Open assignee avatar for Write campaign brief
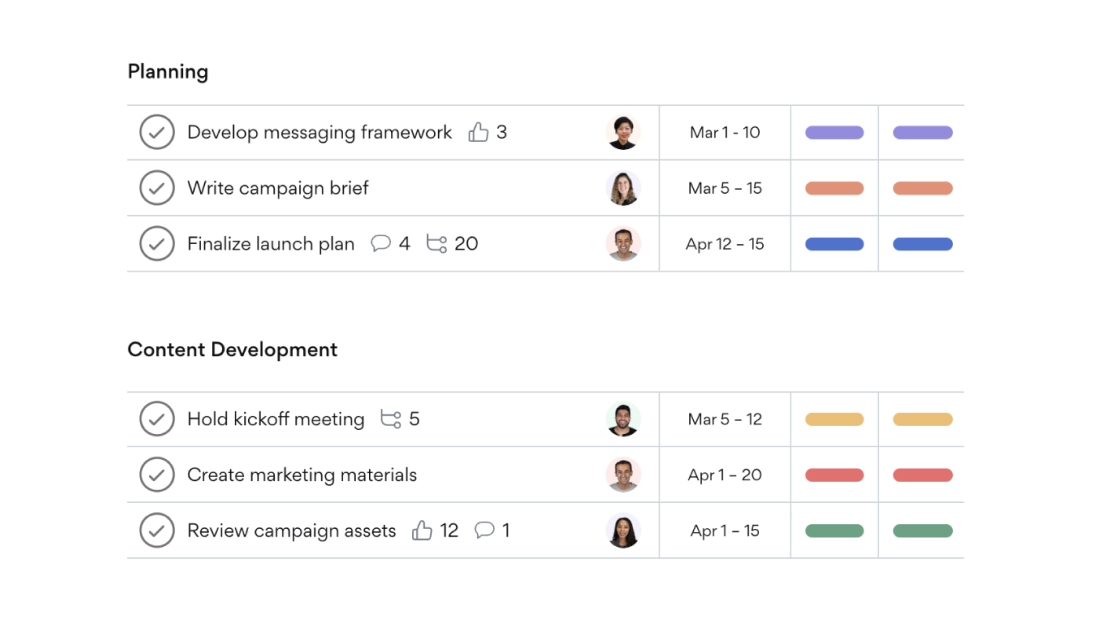Image resolution: width=1110 pixels, height=619 pixels. (624, 188)
